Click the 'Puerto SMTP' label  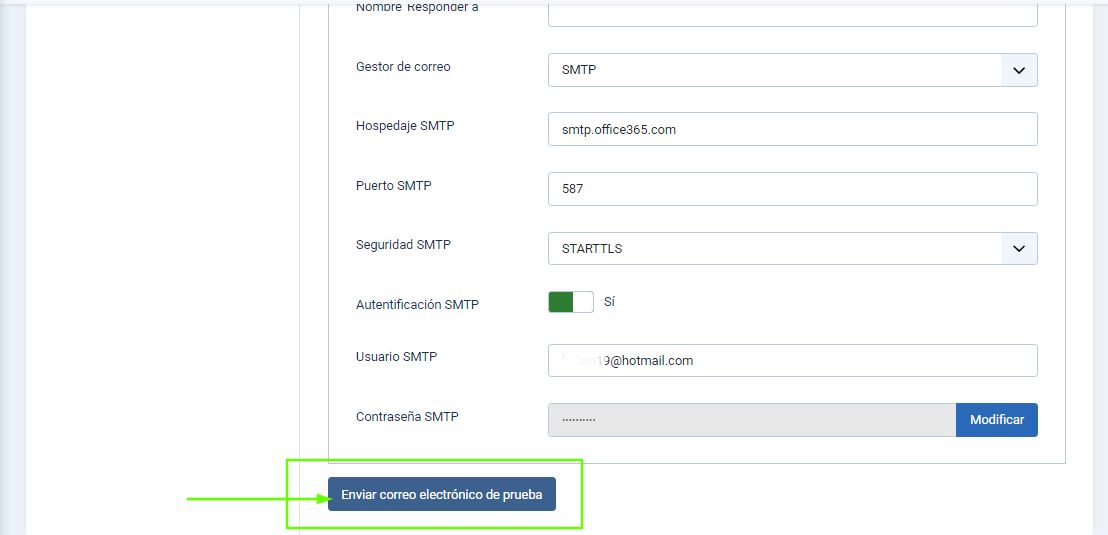click(393, 186)
